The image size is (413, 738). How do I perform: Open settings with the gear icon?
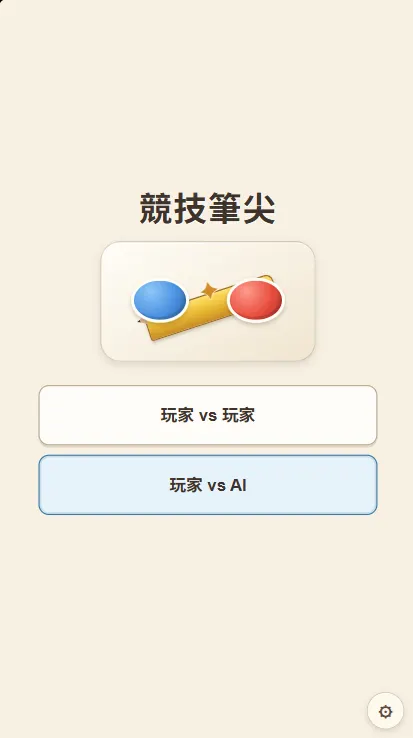[x=385, y=712]
